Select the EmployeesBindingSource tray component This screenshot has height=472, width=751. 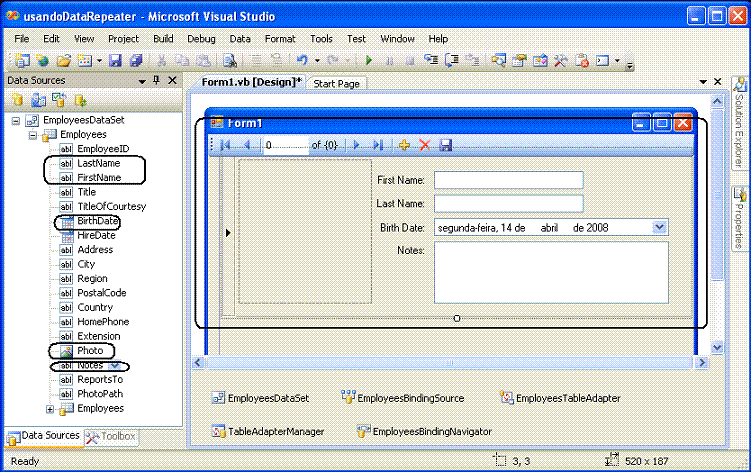(x=402, y=398)
